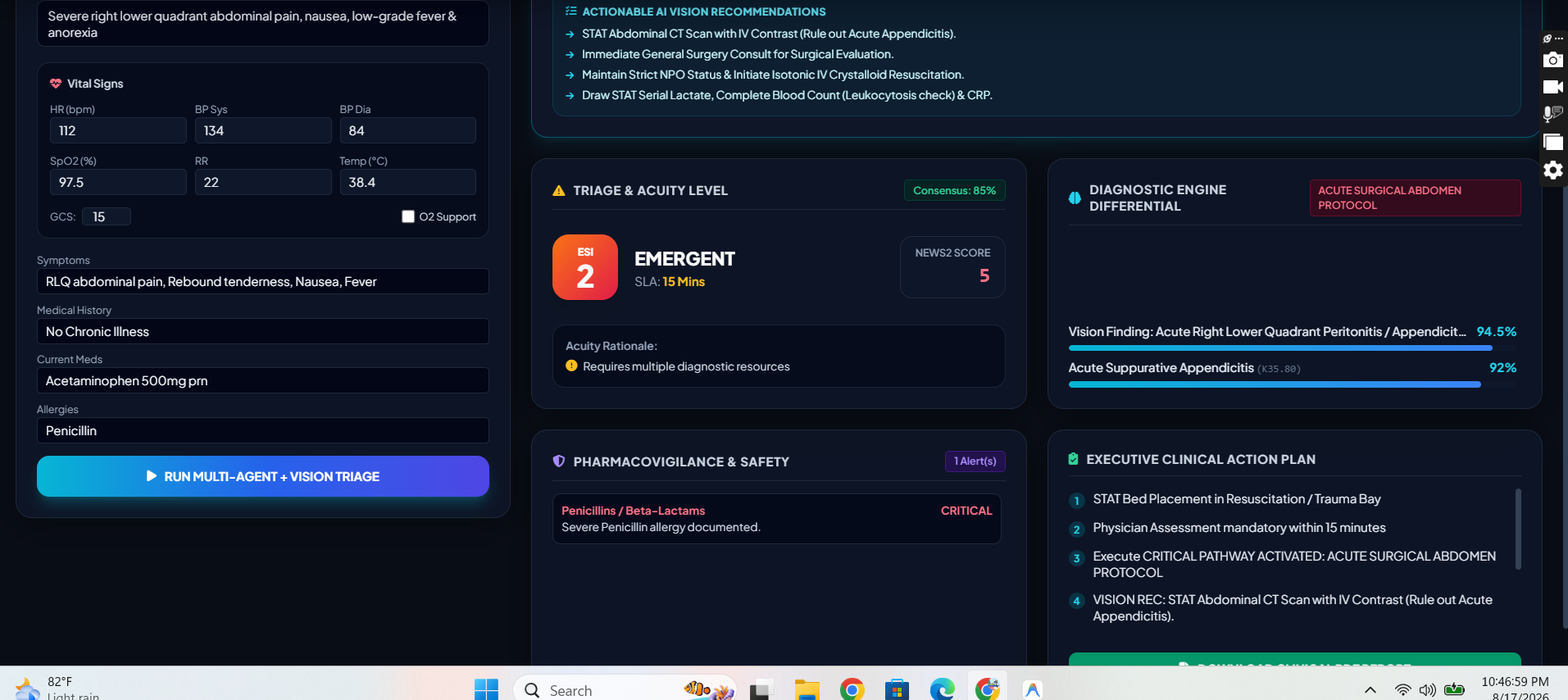1568x700 pixels.
Task: Click the heart icon beside Vital Signs
Action: pyautogui.click(x=56, y=84)
